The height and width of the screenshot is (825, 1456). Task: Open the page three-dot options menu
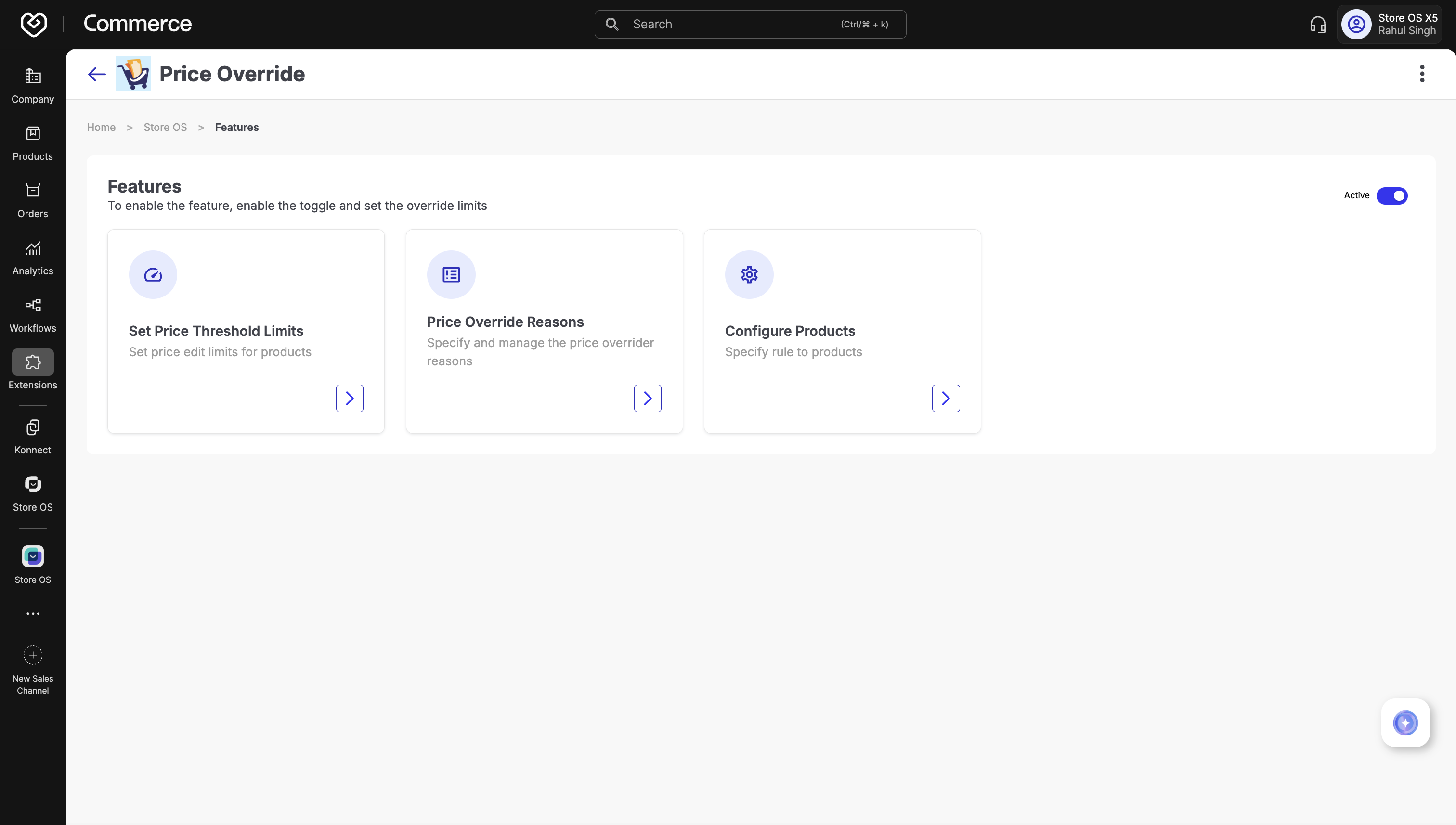[1422, 74]
